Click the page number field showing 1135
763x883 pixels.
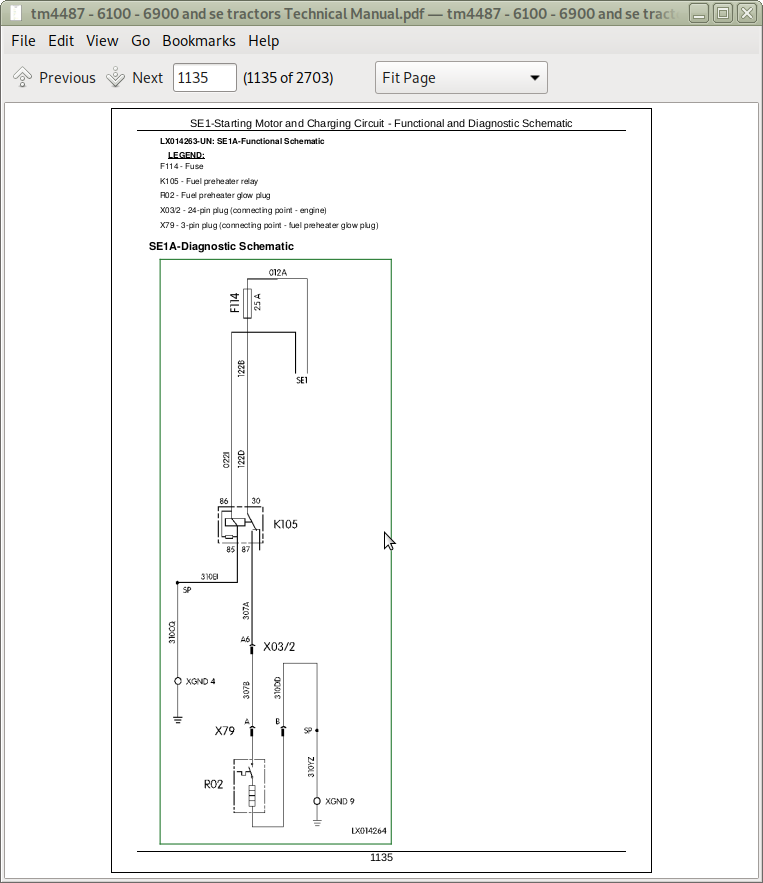(204, 78)
